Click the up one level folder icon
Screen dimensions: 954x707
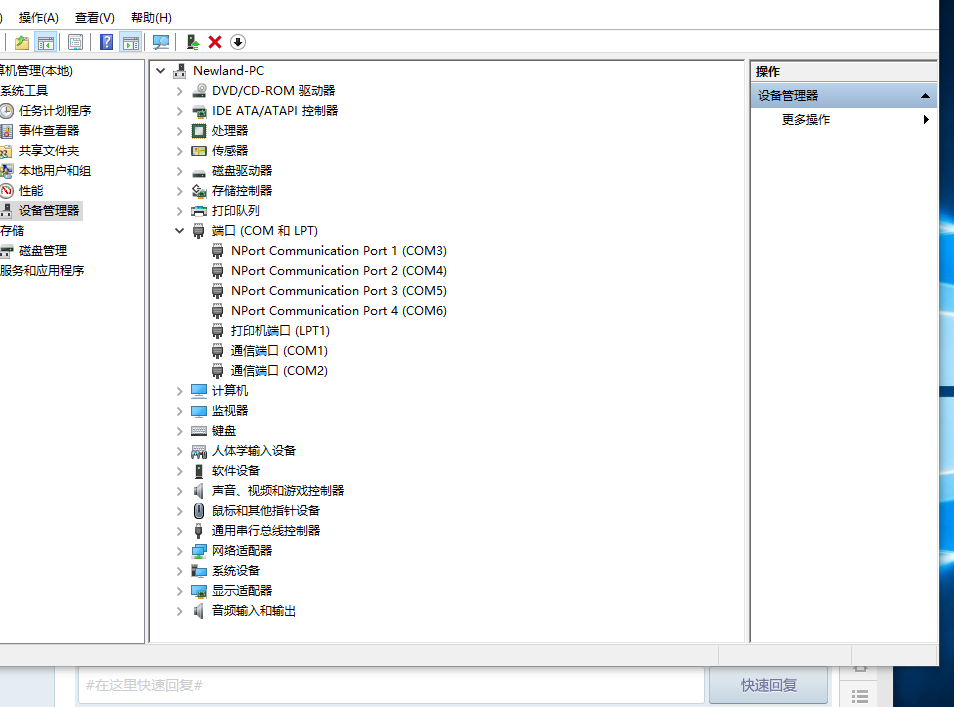pyautogui.click(x=21, y=42)
